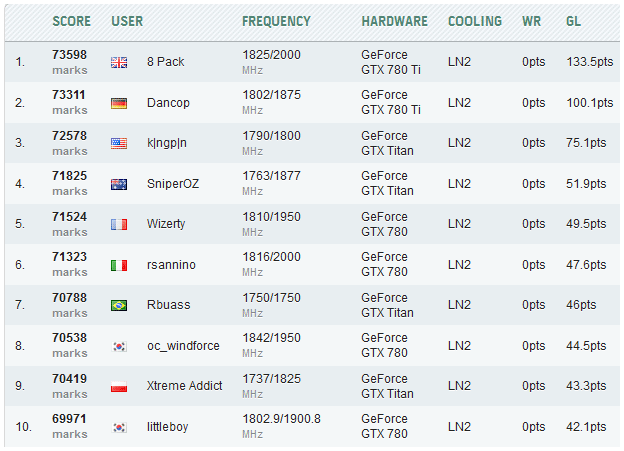Click GeForce GTX 780 in littleboy row
The width and height of the screenshot is (624, 451).
384,426
